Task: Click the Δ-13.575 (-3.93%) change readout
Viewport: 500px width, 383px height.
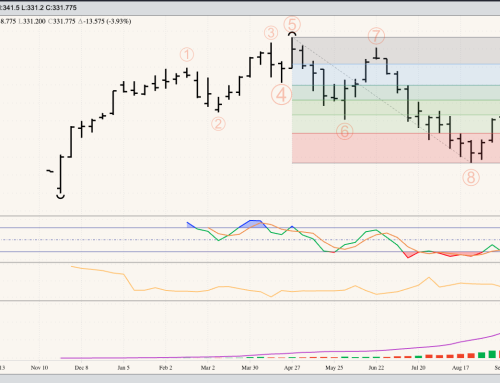Action: click(104, 21)
